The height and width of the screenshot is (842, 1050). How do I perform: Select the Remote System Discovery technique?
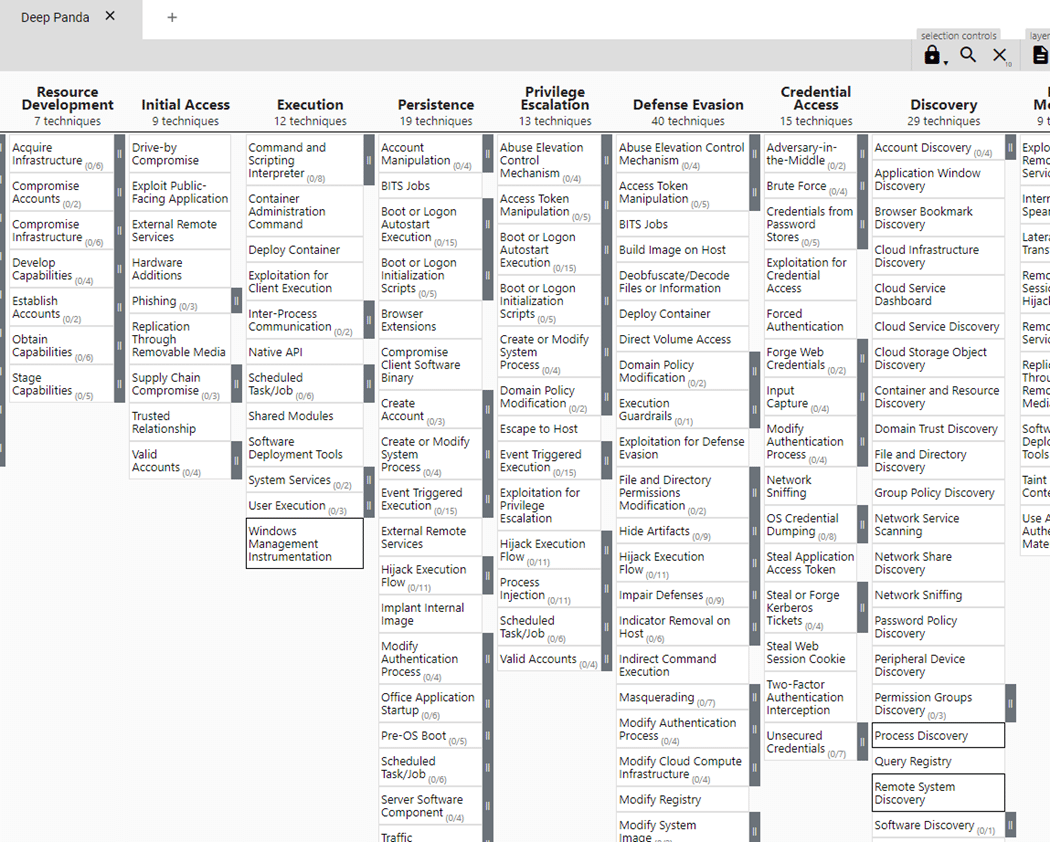(937, 793)
